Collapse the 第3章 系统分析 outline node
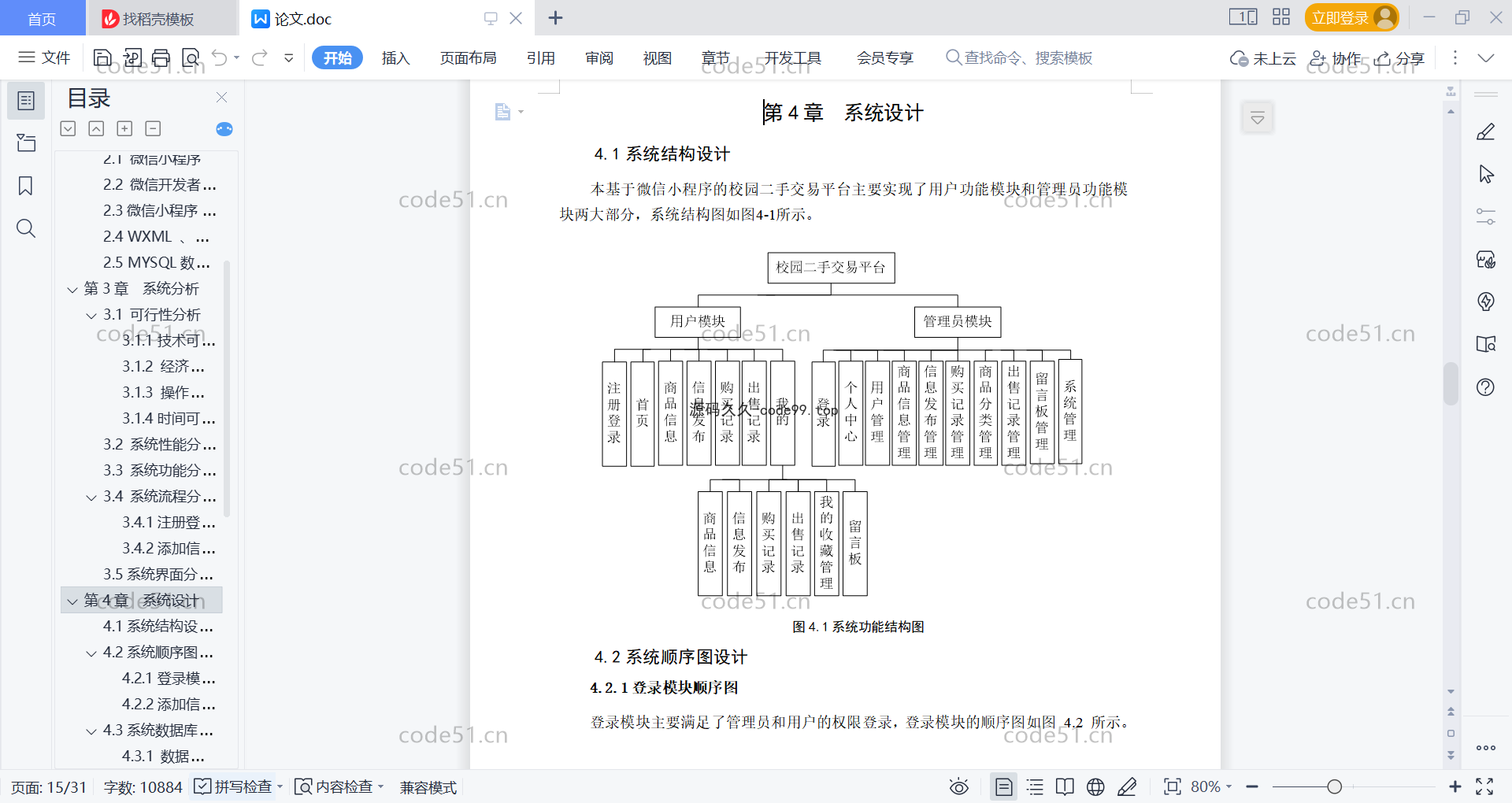 72,290
